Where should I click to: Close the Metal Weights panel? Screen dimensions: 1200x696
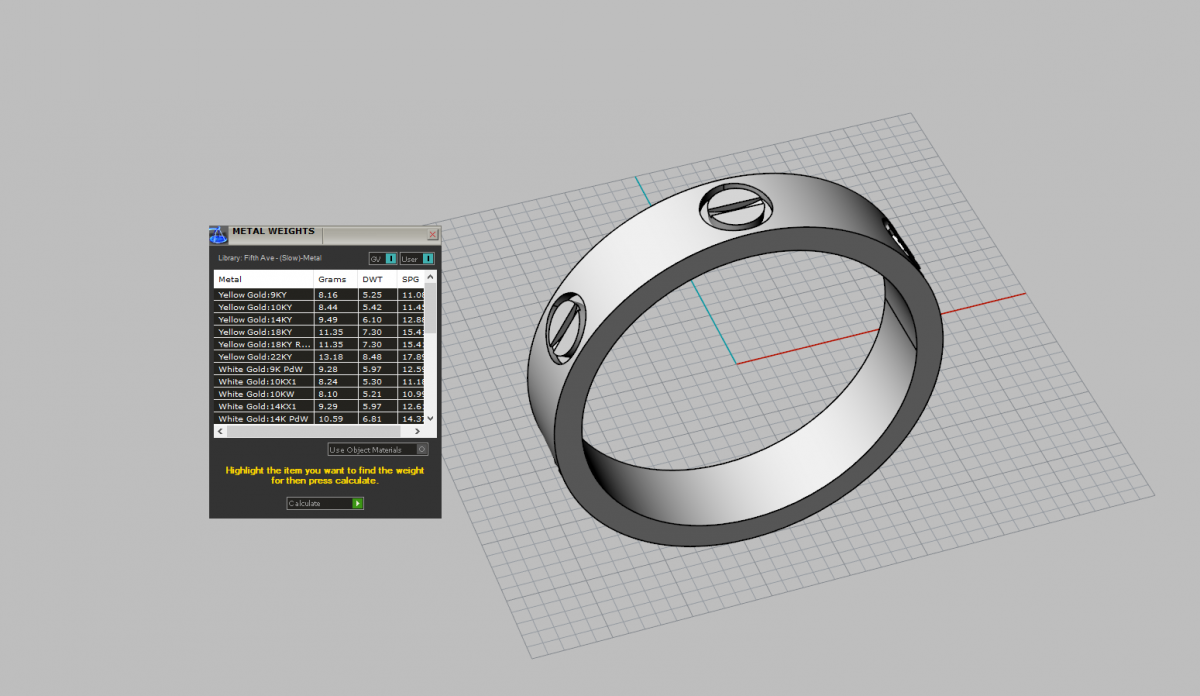point(433,234)
